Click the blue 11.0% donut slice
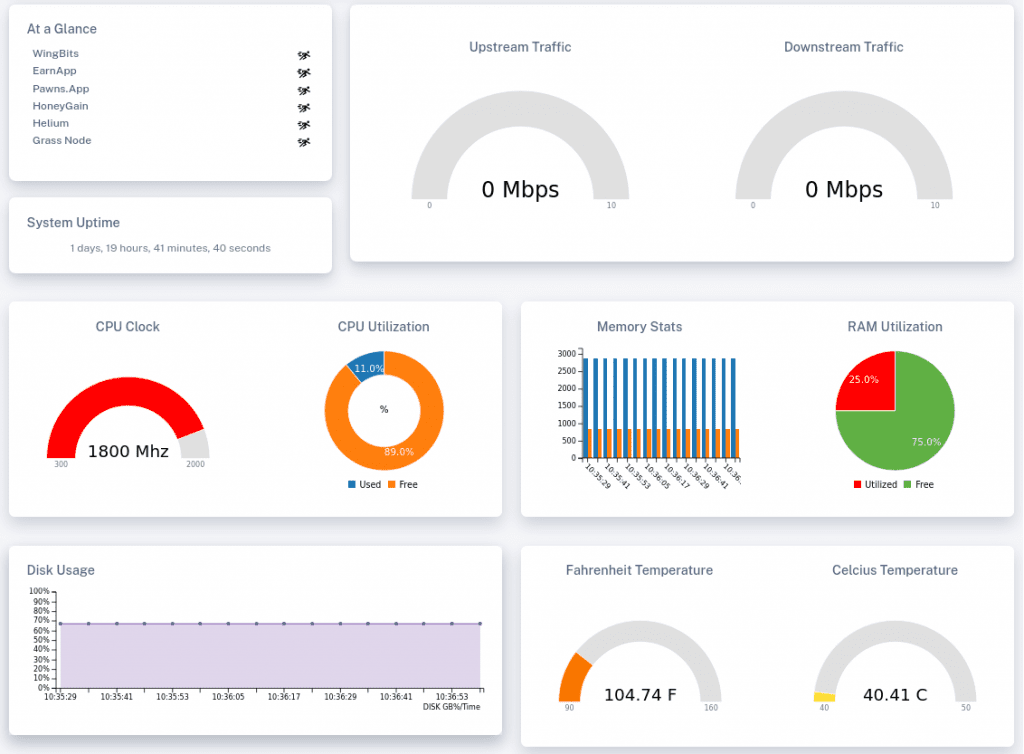The height and width of the screenshot is (754, 1024). click(x=367, y=366)
